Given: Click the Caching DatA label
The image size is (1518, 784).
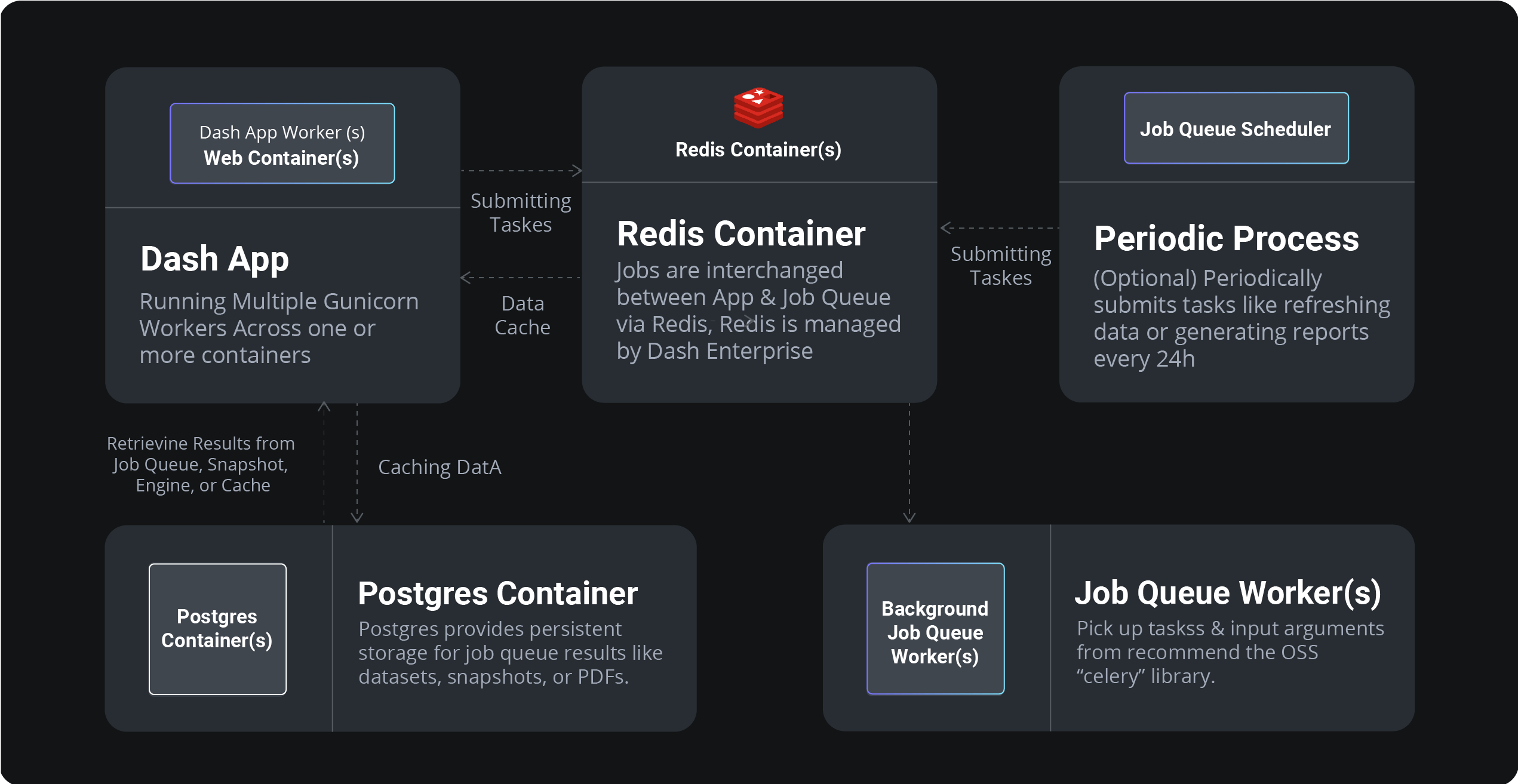Looking at the screenshot, I should pos(440,467).
